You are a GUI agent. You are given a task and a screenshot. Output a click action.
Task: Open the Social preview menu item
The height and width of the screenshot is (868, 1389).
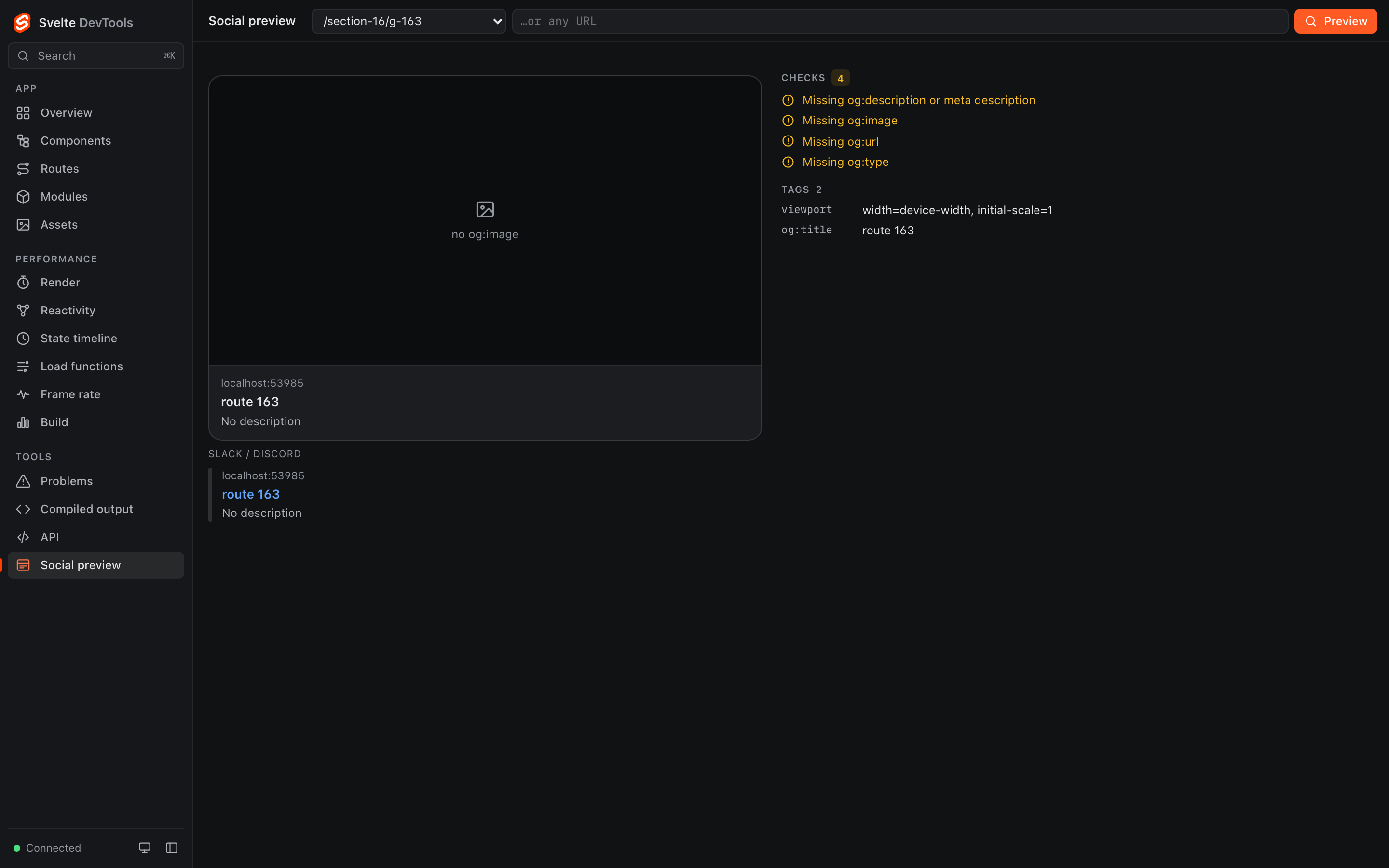click(x=96, y=566)
